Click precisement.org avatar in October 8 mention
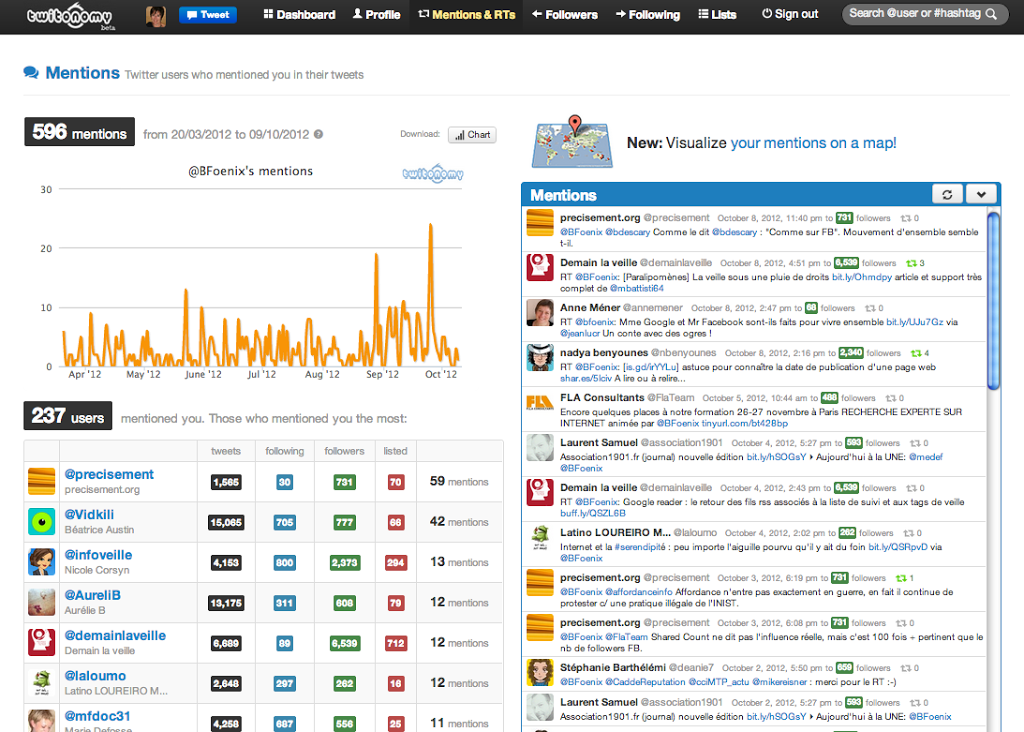 (x=540, y=223)
